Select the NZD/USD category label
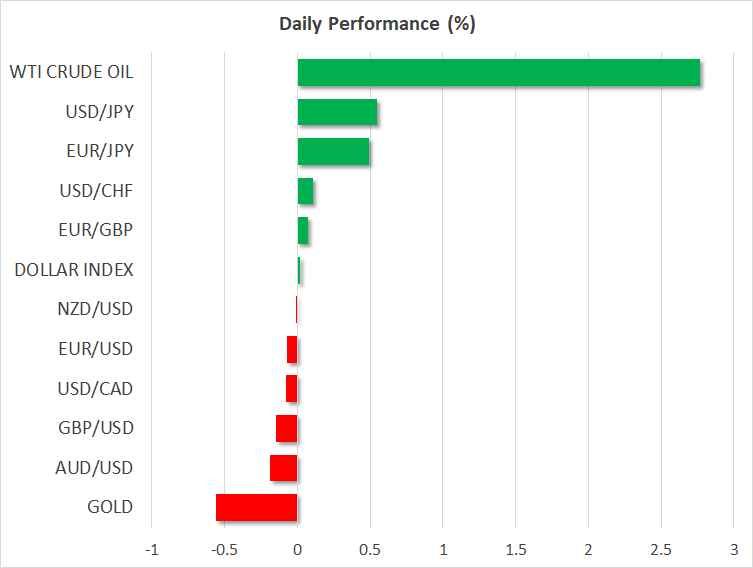The height and width of the screenshot is (568, 753). [x=95, y=309]
